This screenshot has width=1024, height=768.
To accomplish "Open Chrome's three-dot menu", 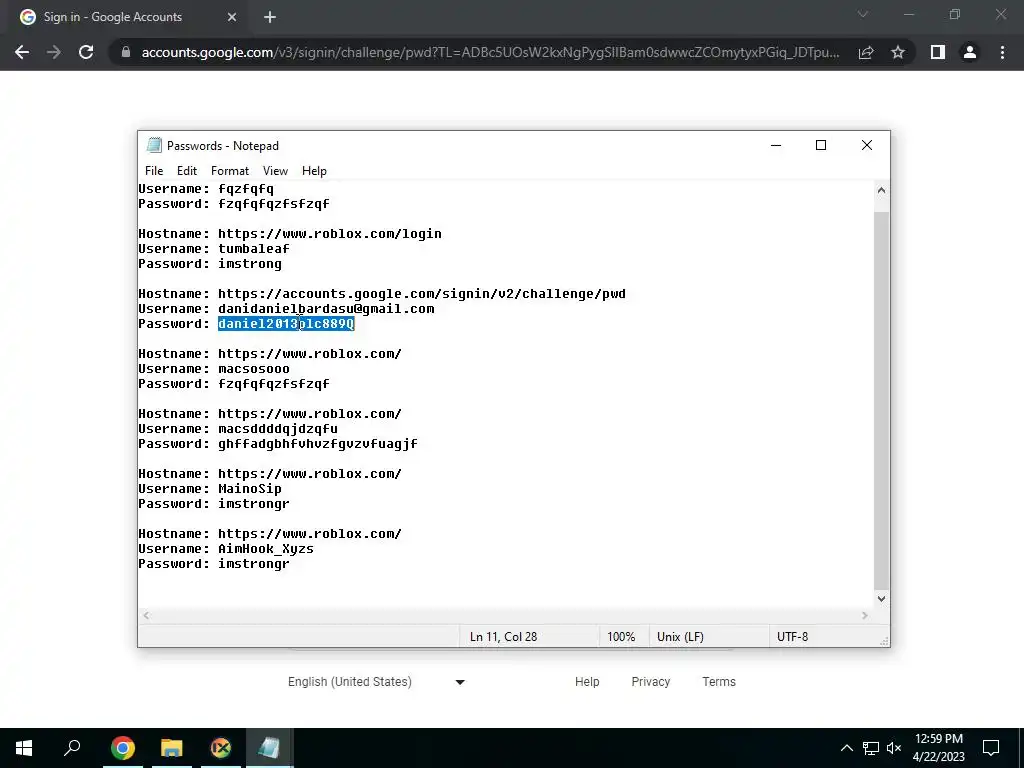I will [x=1002, y=52].
